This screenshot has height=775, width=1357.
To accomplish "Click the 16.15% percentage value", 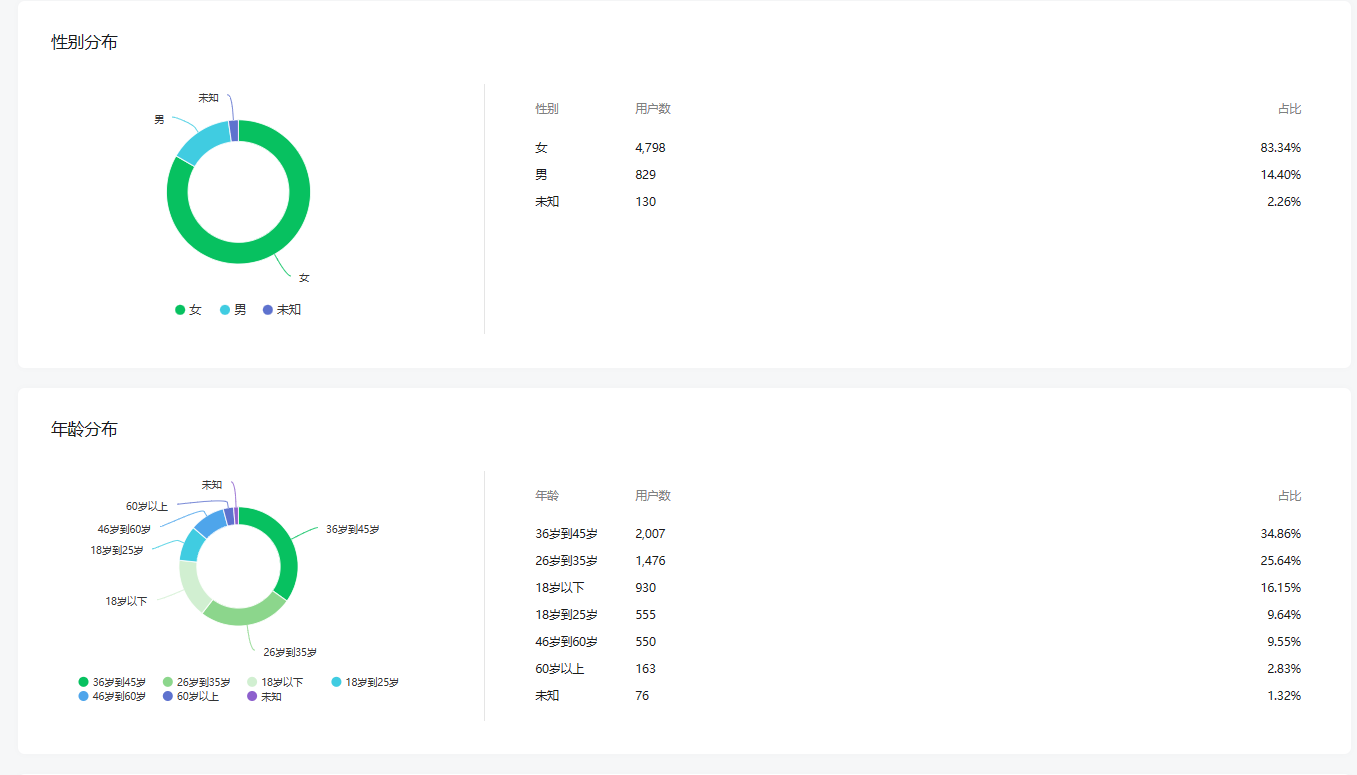I will 1281,588.
